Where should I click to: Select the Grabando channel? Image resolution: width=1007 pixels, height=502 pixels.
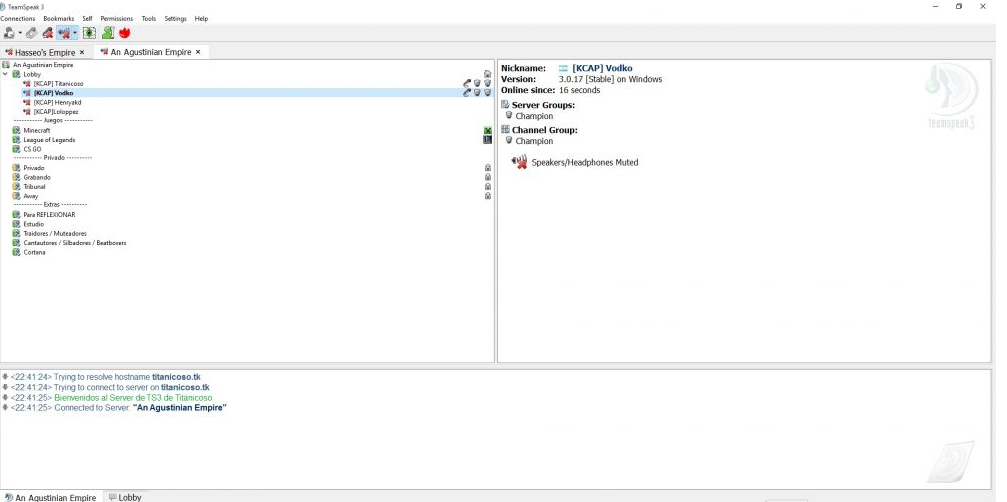(x=37, y=177)
